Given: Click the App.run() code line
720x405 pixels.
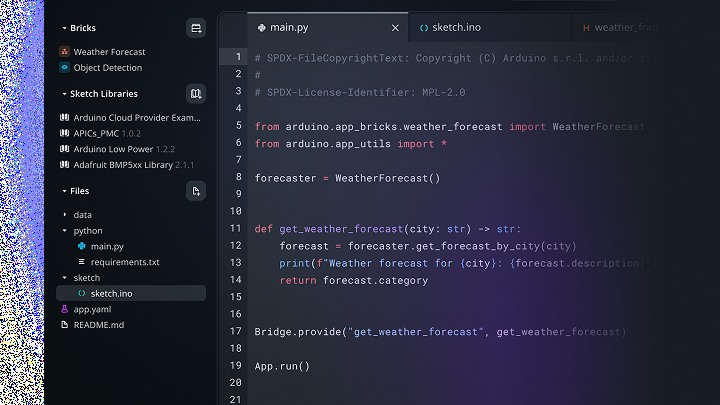Looking at the screenshot, I should tap(282, 366).
